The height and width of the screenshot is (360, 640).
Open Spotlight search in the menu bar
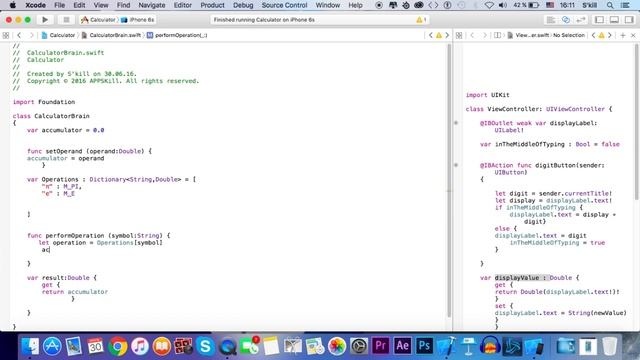click(610, 5)
